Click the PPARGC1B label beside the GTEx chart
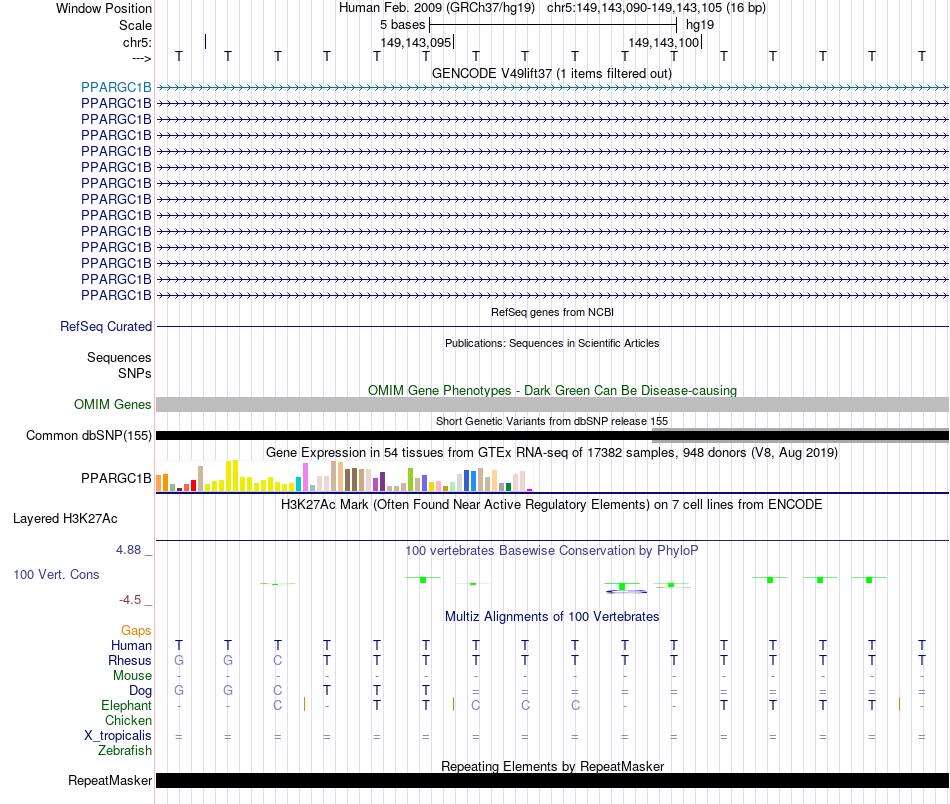This screenshot has width=950, height=804. click(116, 479)
